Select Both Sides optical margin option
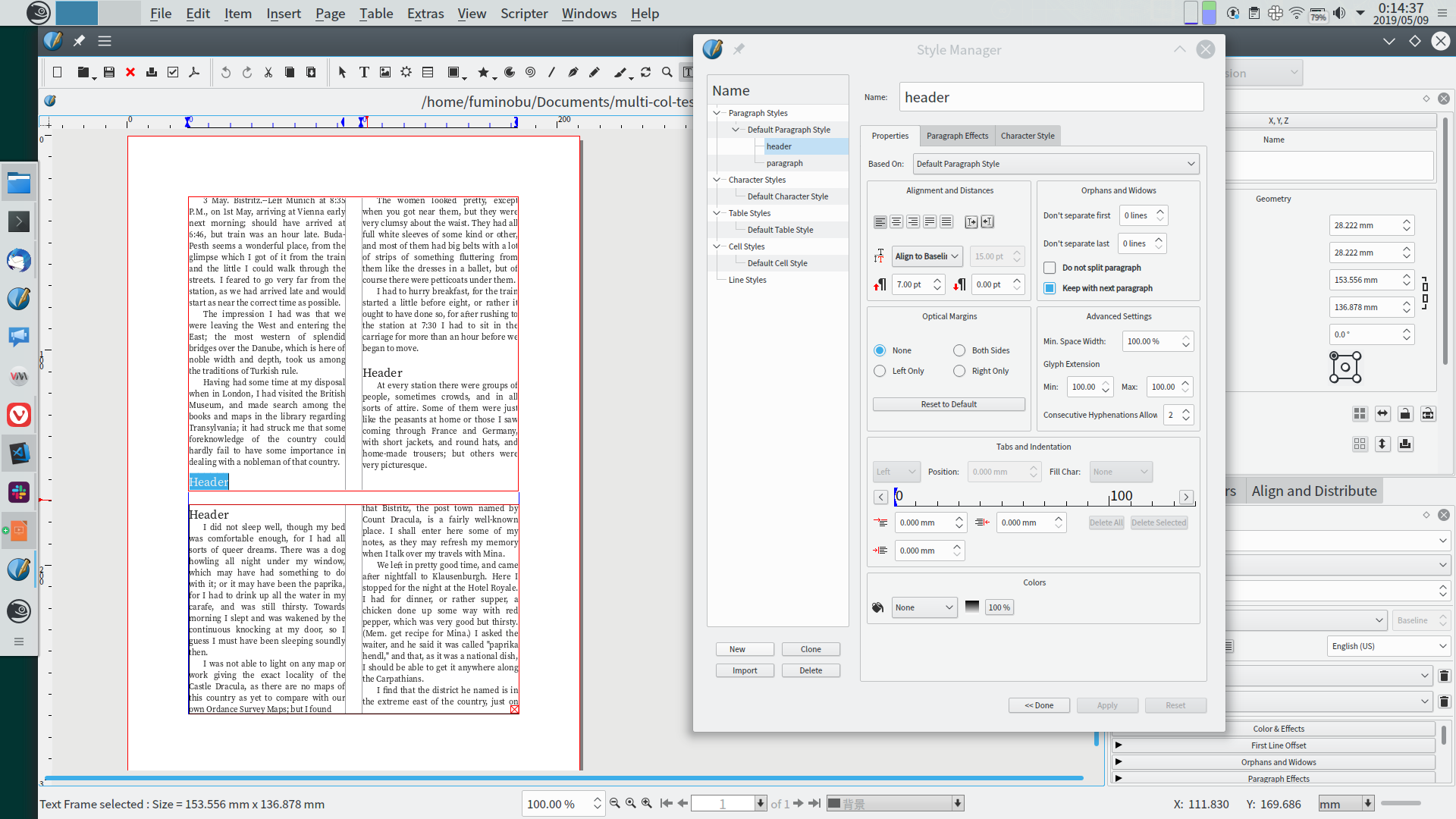 959,350
